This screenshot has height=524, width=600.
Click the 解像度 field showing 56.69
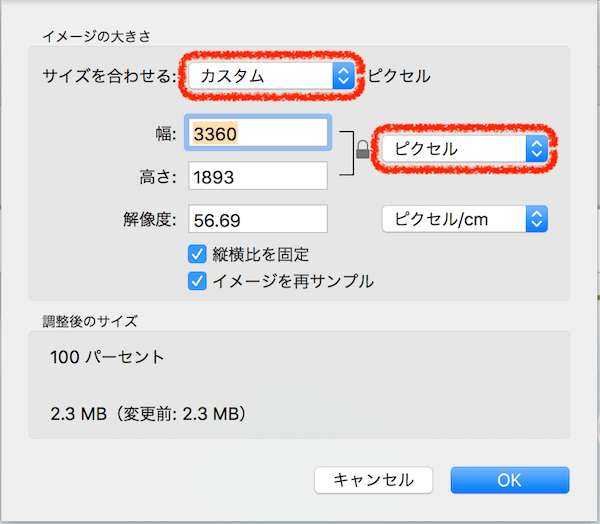259,219
